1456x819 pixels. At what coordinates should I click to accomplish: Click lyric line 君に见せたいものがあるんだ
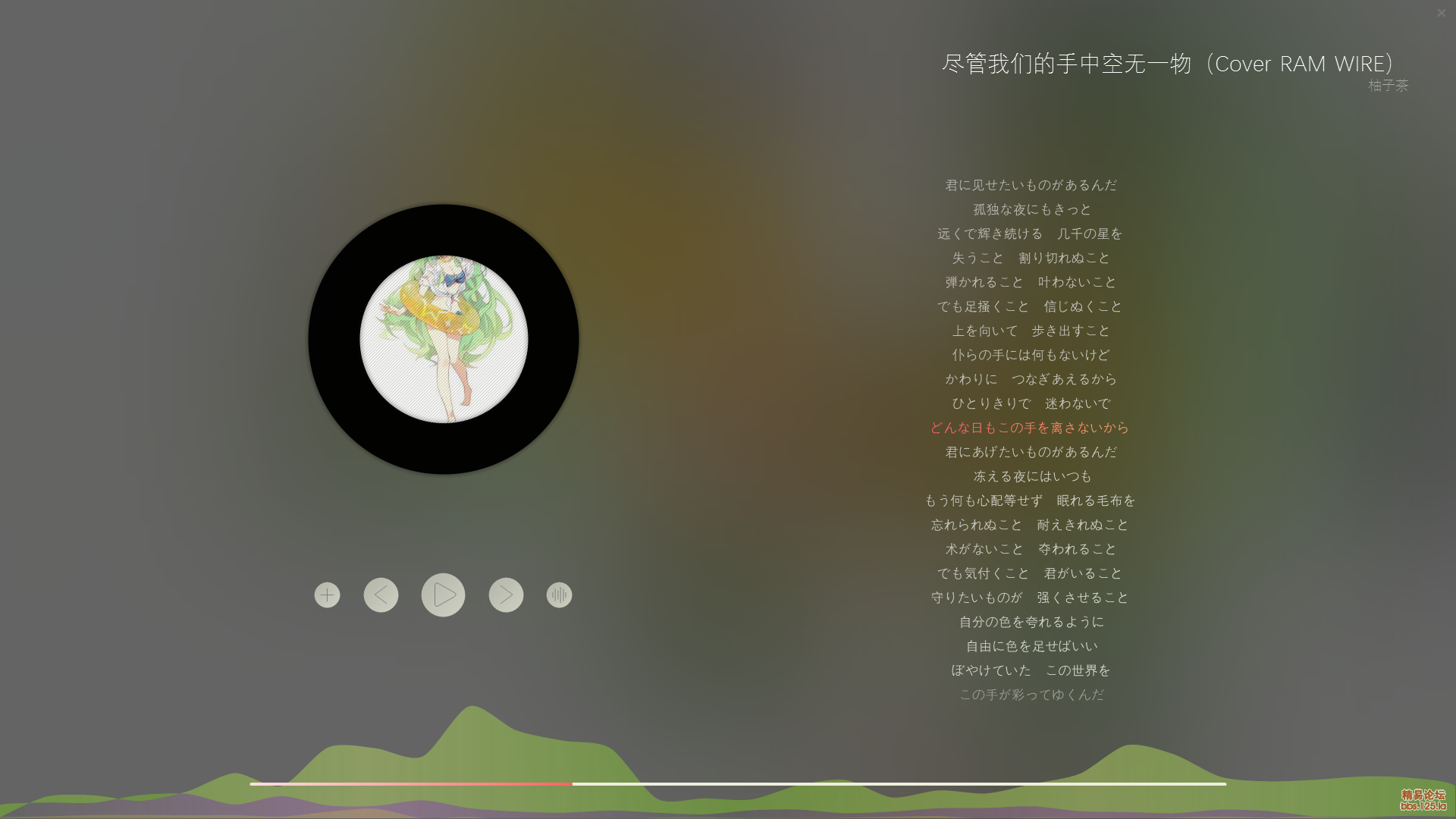tap(1031, 185)
